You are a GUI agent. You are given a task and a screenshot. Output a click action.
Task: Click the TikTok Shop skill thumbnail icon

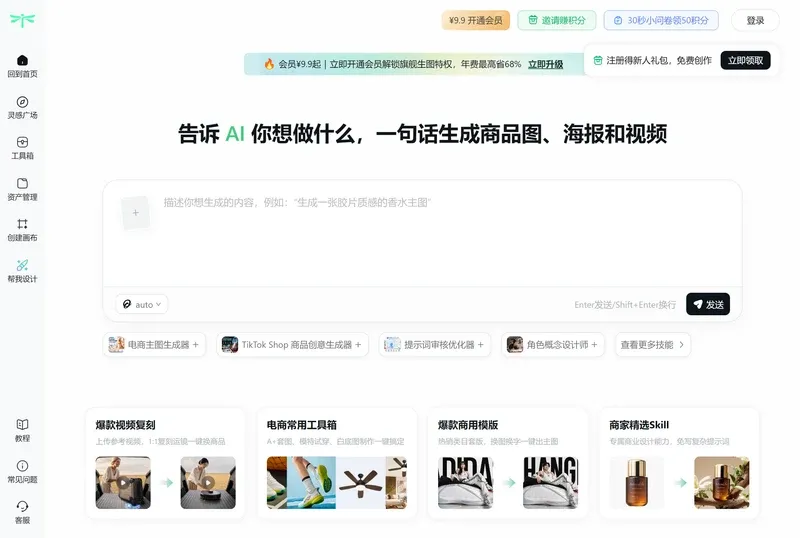point(230,345)
